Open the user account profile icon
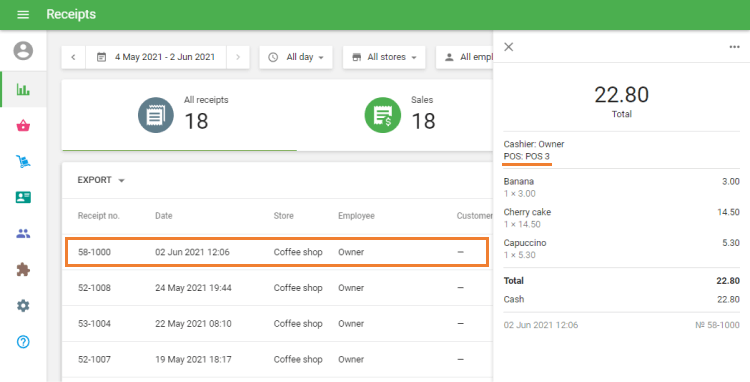Viewport: 750px width, 382px height. coord(23,51)
